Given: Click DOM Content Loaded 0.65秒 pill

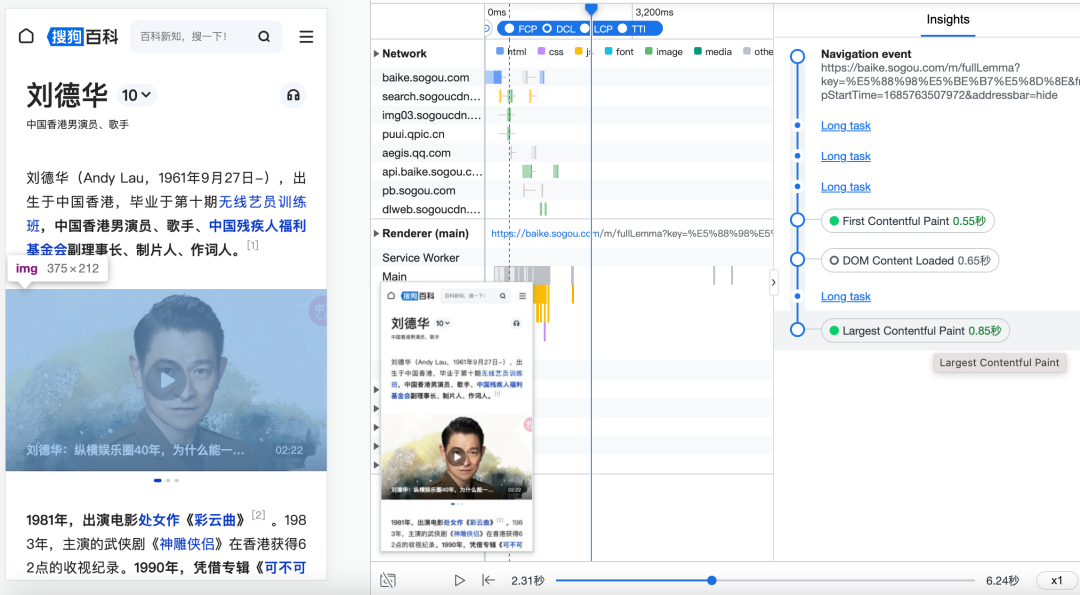Looking at the screenshot, I should click(x=910, y=260).
